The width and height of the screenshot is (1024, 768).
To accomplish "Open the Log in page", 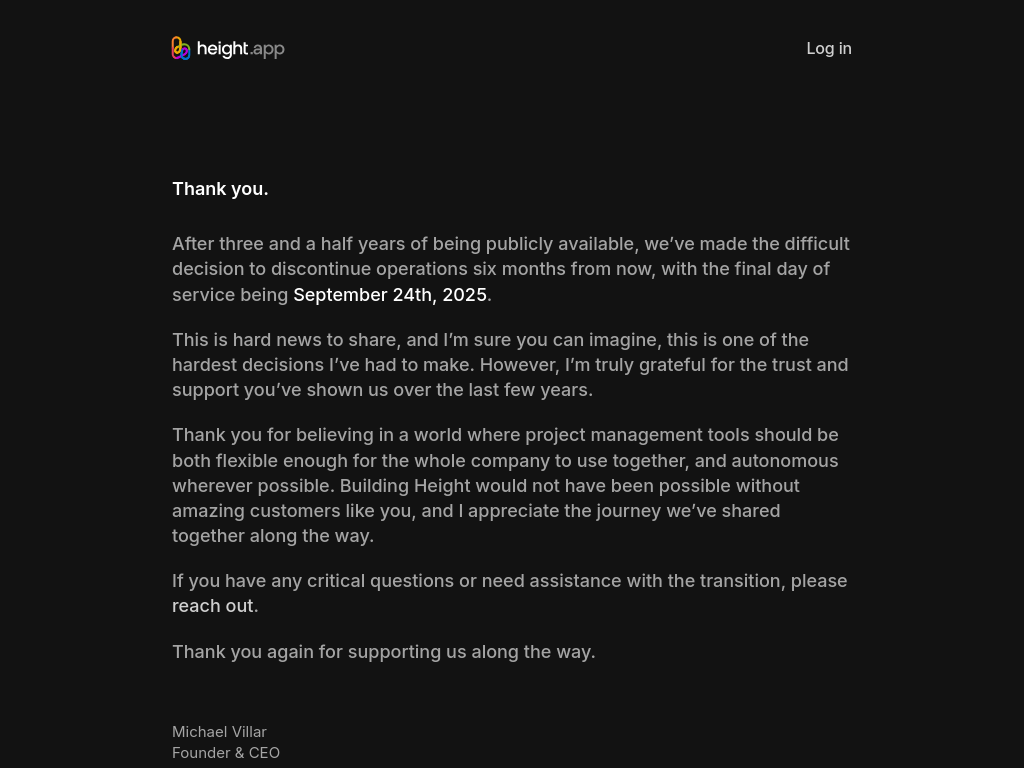I will pos(829,48).
